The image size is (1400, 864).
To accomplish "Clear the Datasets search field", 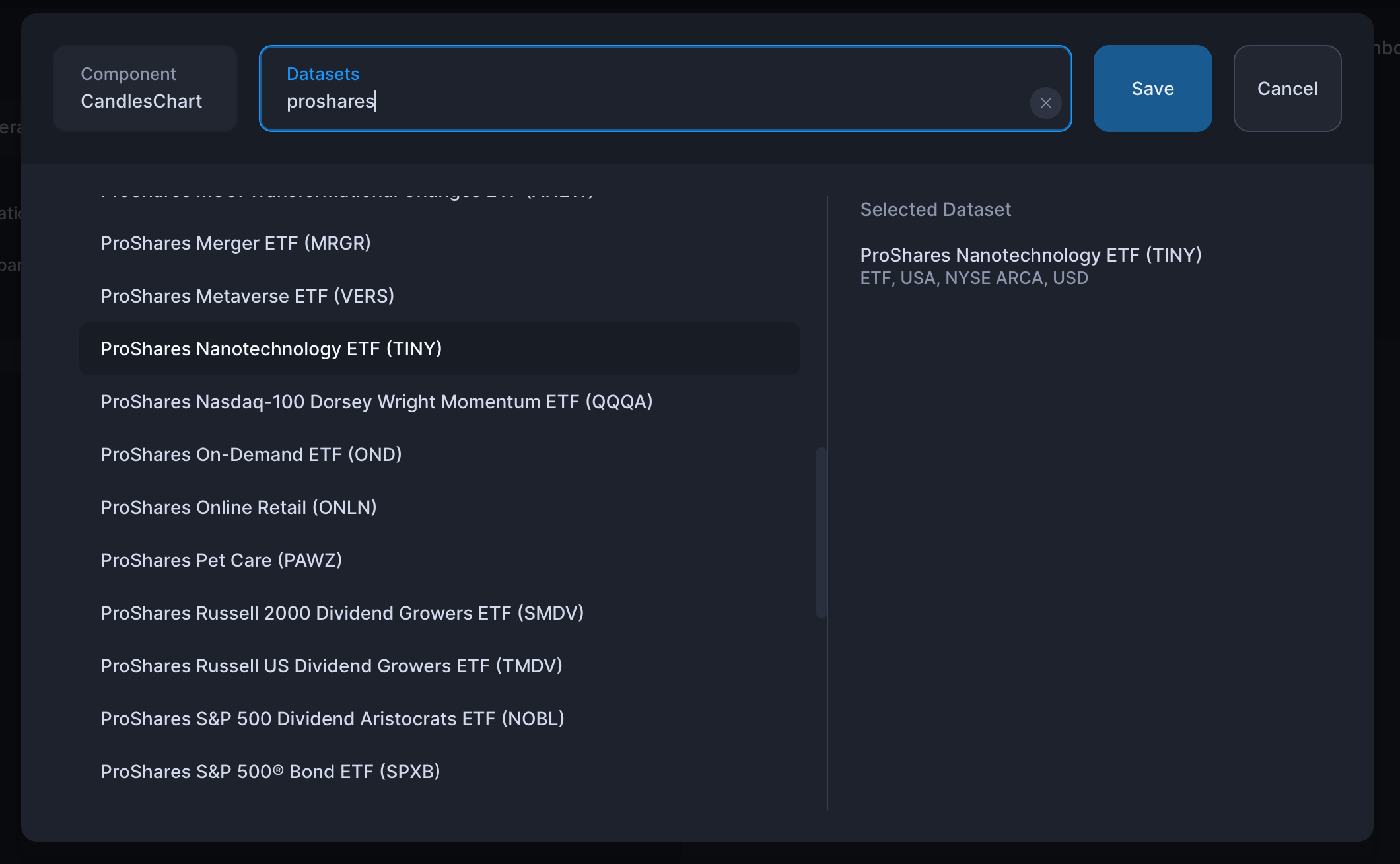I will click(x=1045, y=103).
